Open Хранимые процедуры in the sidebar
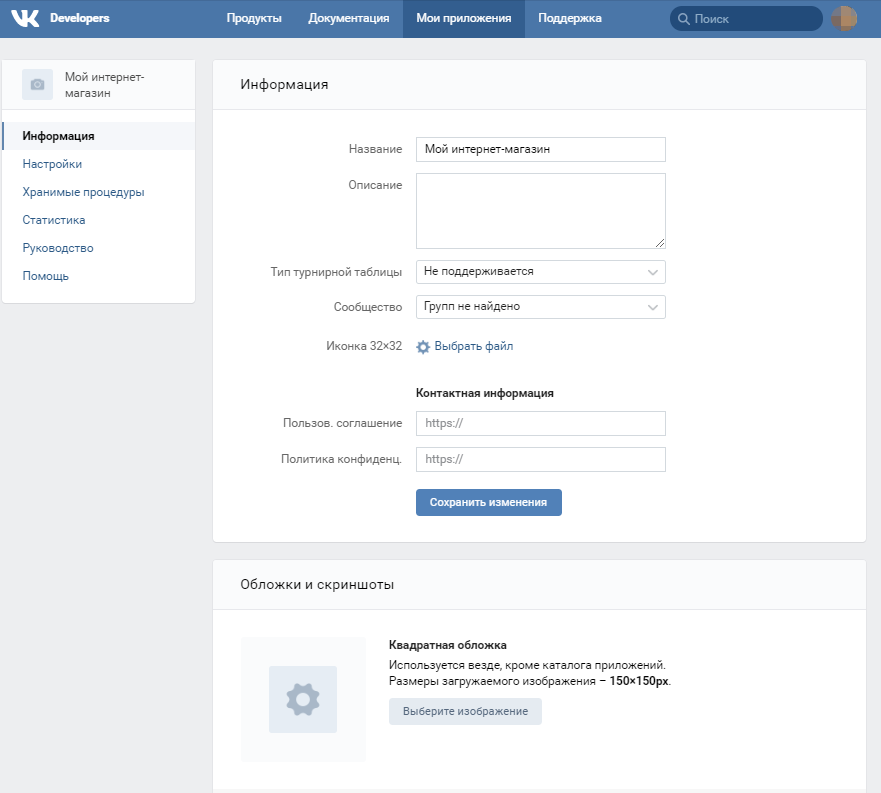Screen dimensions: 881x793 click(x=83, y=192)
